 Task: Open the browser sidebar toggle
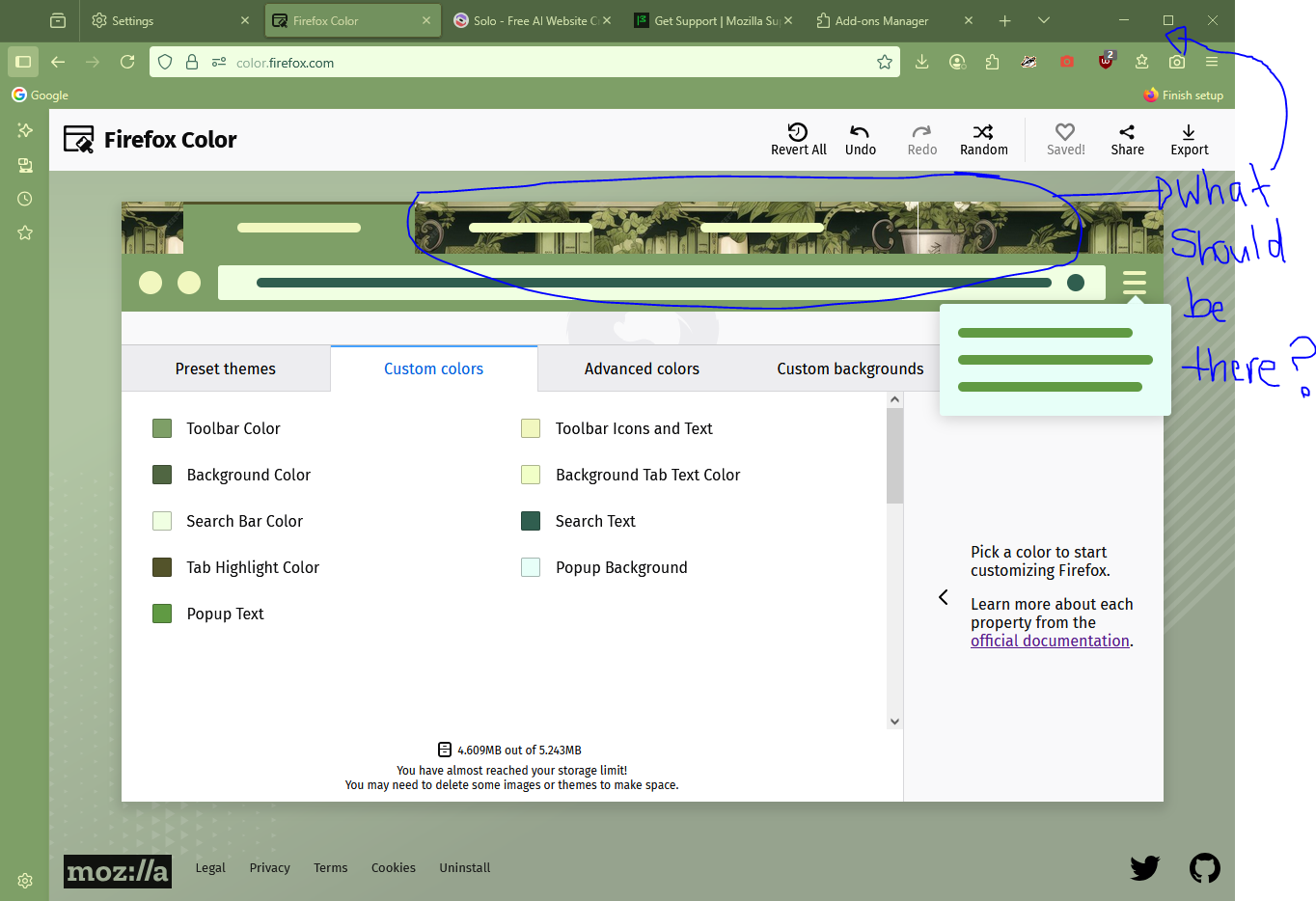click(23, 62)
